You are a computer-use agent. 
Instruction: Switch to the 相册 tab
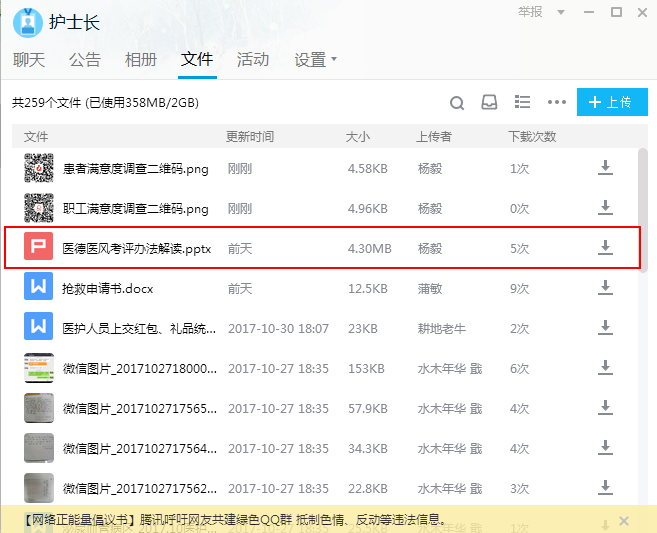pyautogui.click(x=141, y=60)
